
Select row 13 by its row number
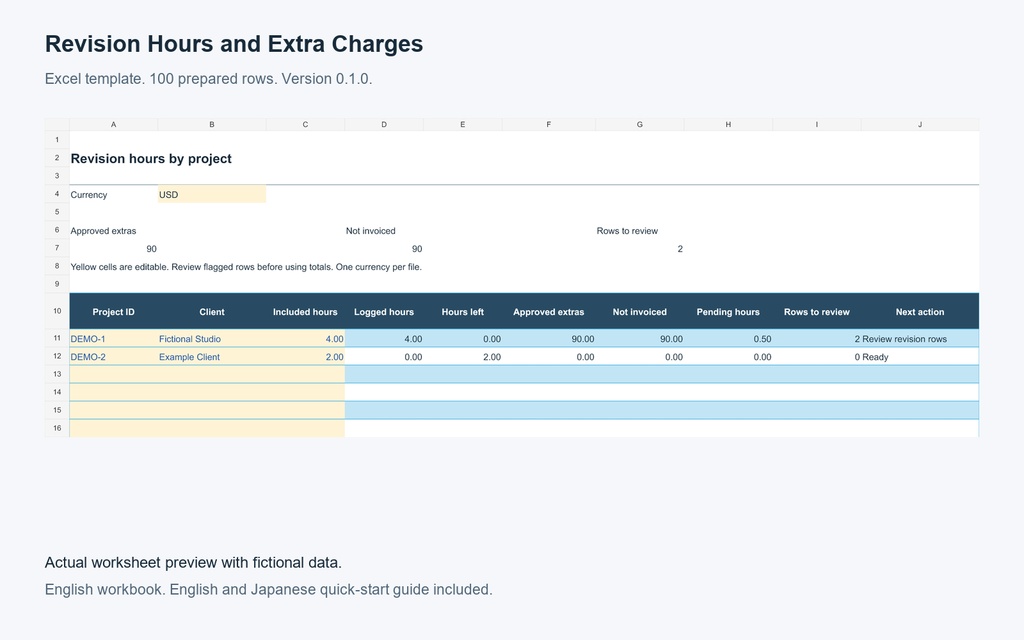click(57, 374)
